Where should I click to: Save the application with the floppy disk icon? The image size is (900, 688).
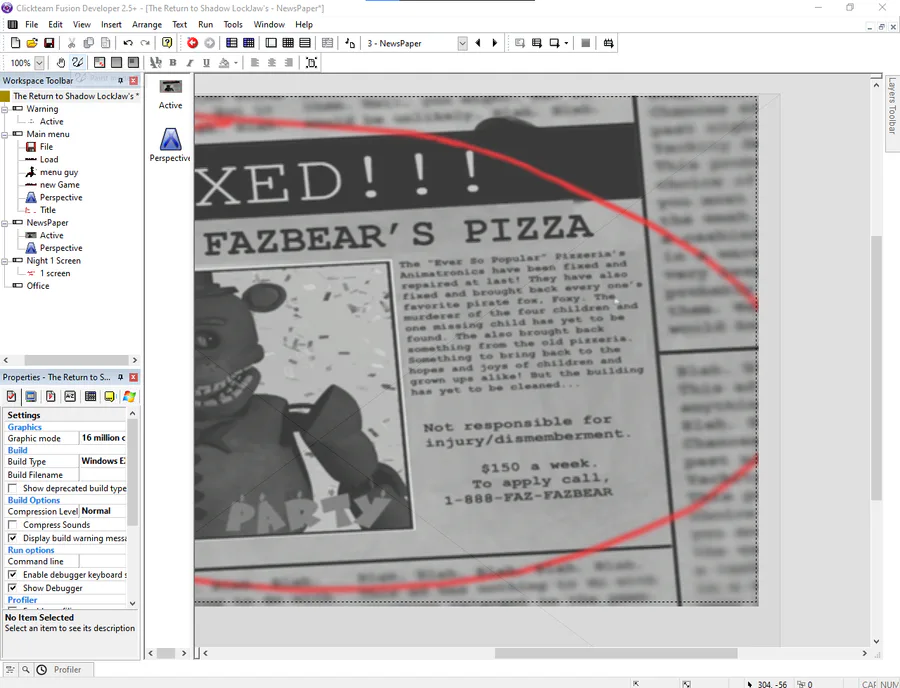pos(49,43)
